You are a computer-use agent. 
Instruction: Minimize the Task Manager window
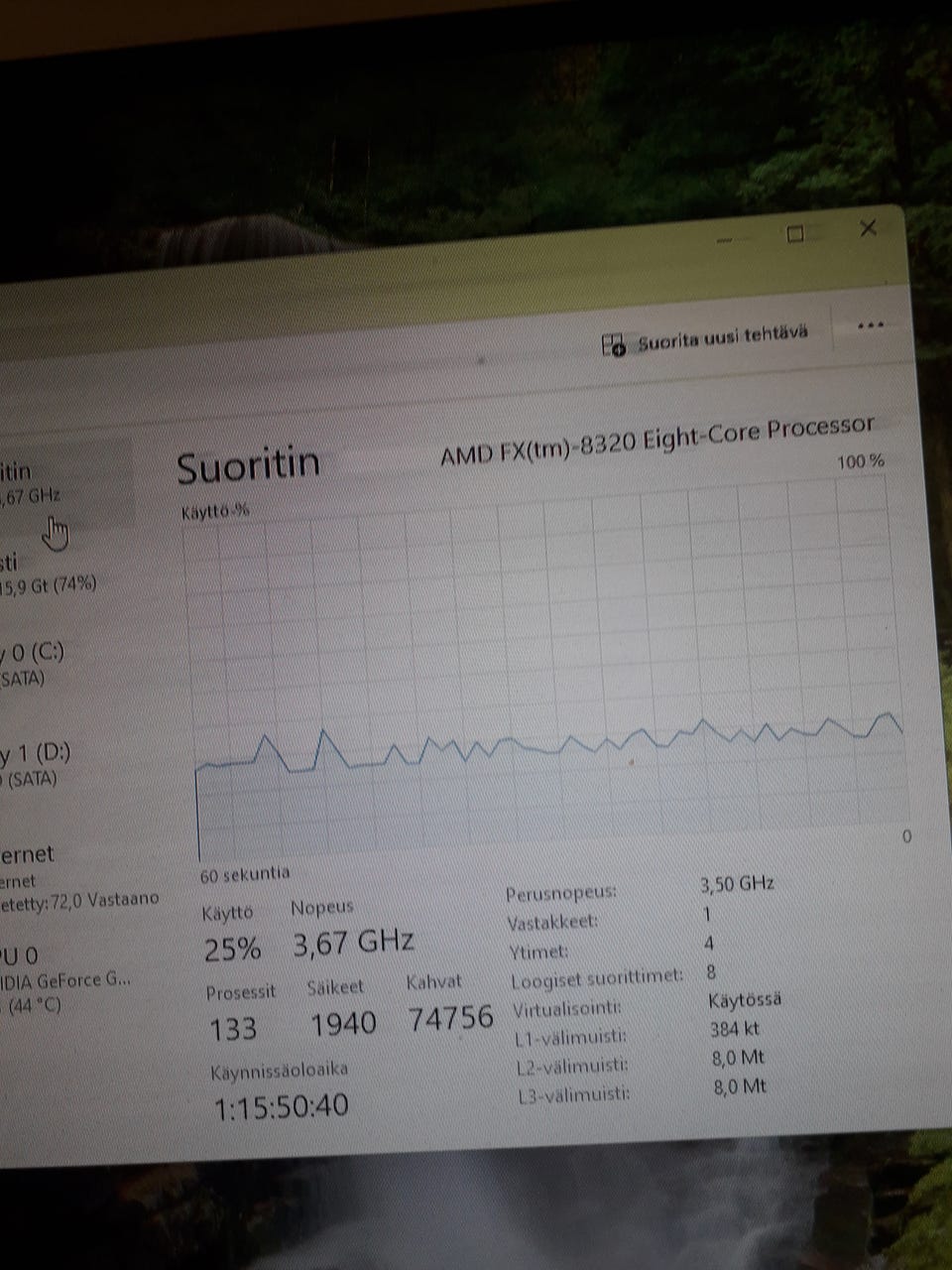[x=726, y=239]
